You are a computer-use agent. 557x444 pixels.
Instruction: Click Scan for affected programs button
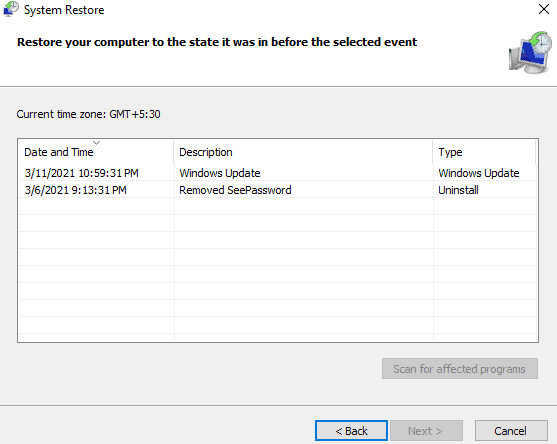tap(460, 369)
